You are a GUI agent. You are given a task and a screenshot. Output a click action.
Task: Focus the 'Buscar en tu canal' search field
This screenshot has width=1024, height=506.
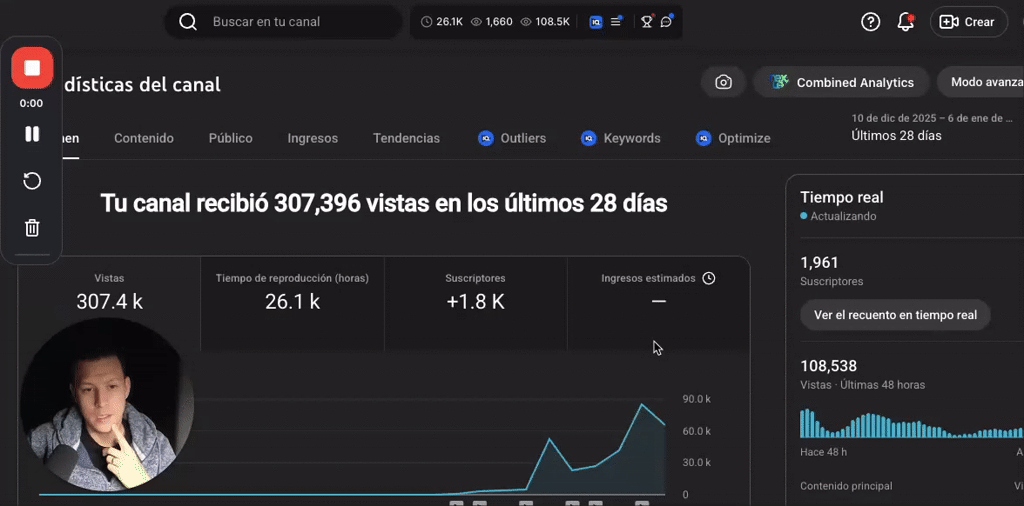(283, 22)
